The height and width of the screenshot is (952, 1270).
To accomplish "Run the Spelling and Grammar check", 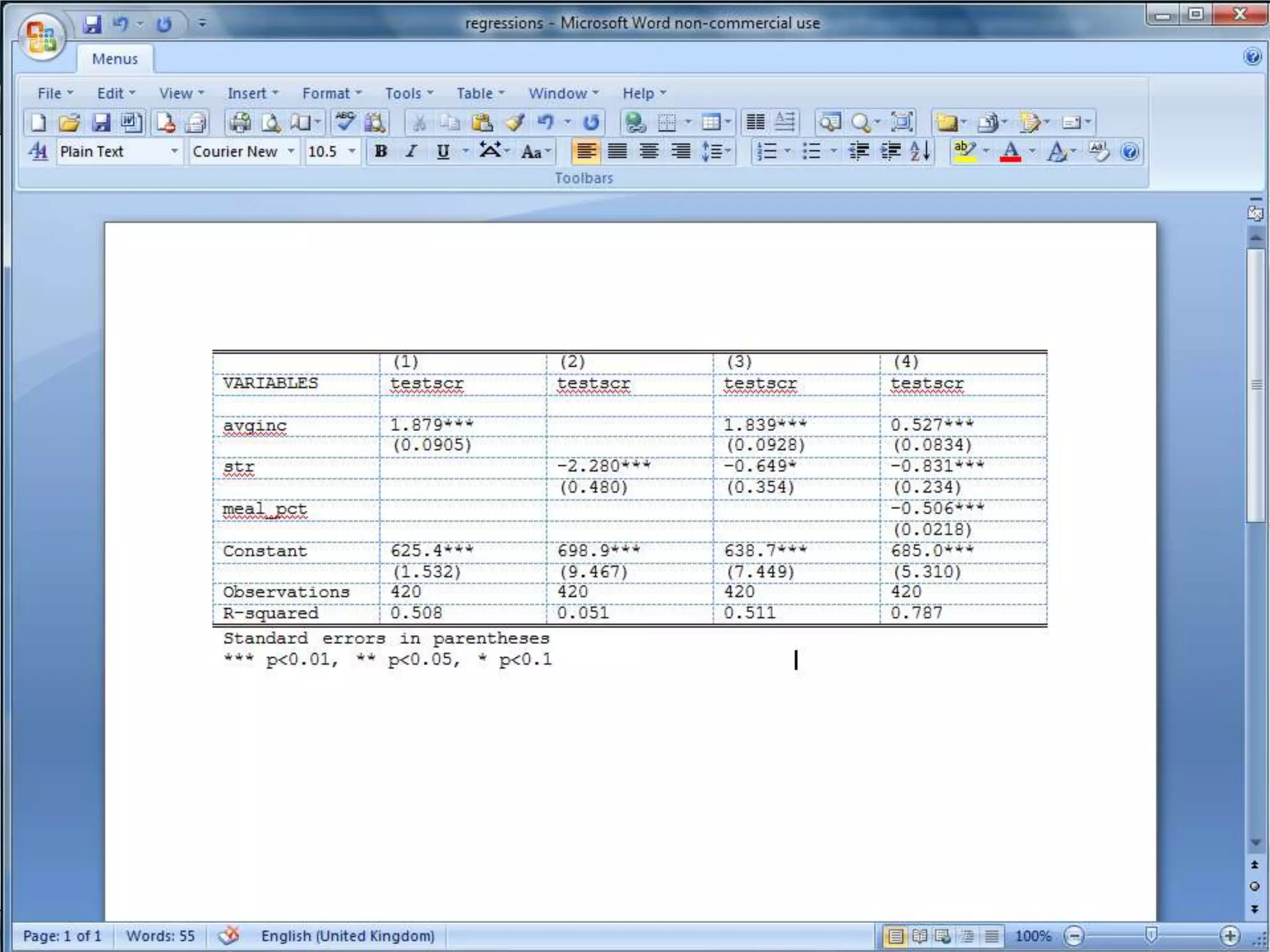I will pos(345,122).
